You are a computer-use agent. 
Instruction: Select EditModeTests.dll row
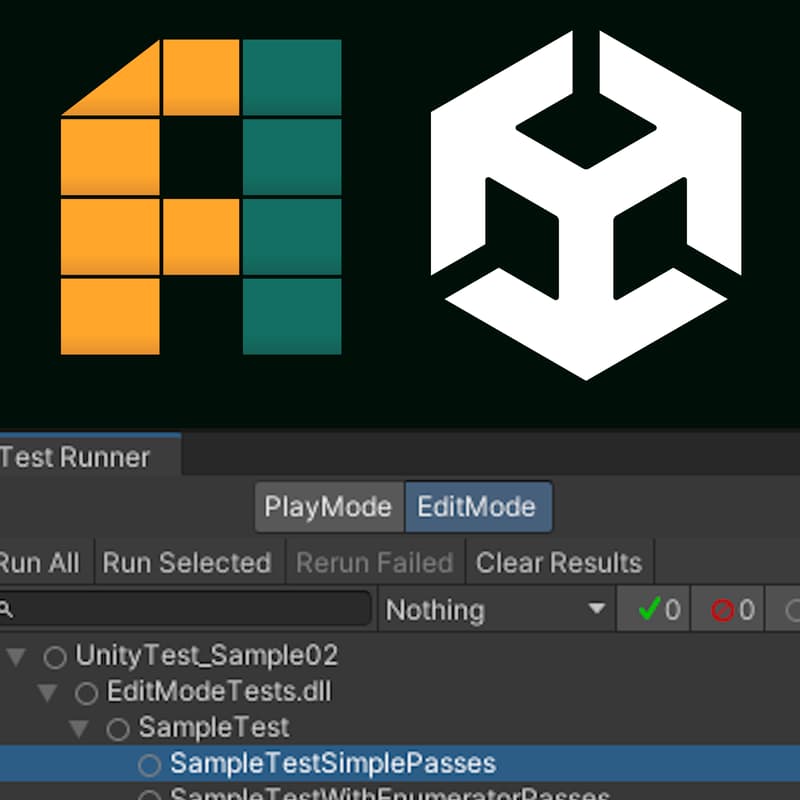(x=400, y=691)
